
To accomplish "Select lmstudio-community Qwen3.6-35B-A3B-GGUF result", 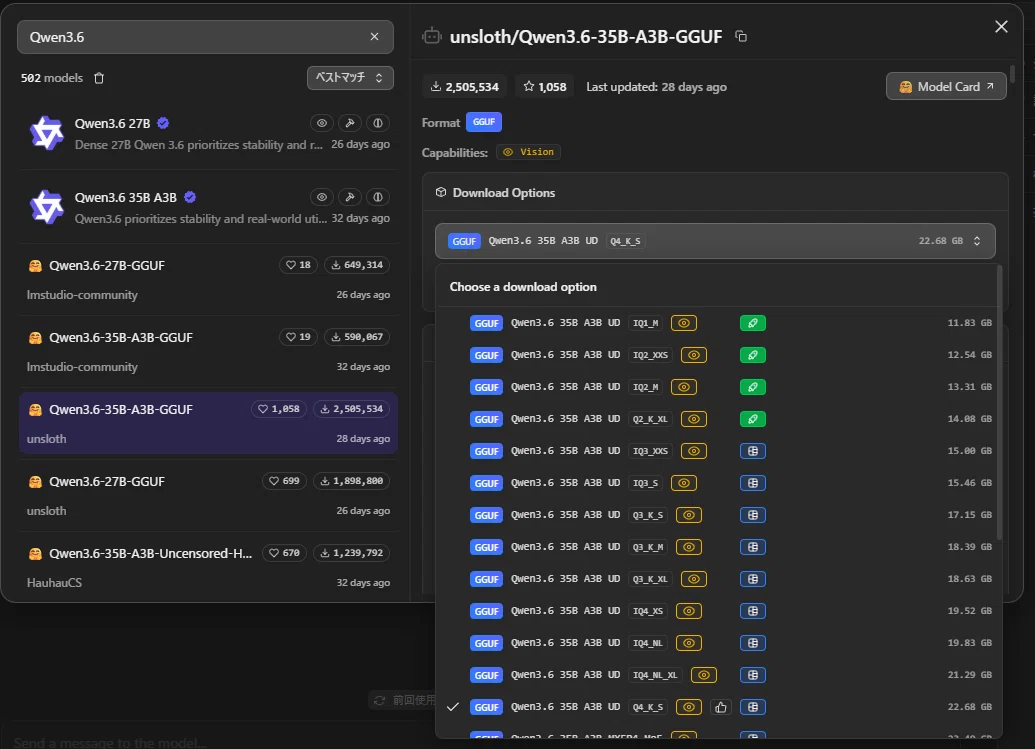I will 209,351.
